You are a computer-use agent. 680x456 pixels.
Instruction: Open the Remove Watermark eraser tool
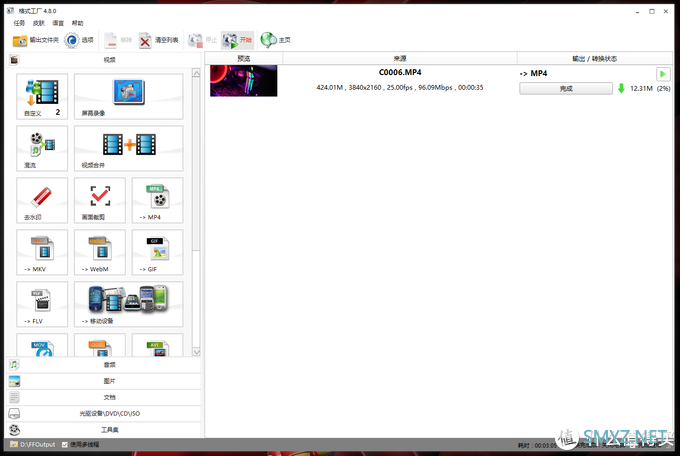tap(42, 200)
